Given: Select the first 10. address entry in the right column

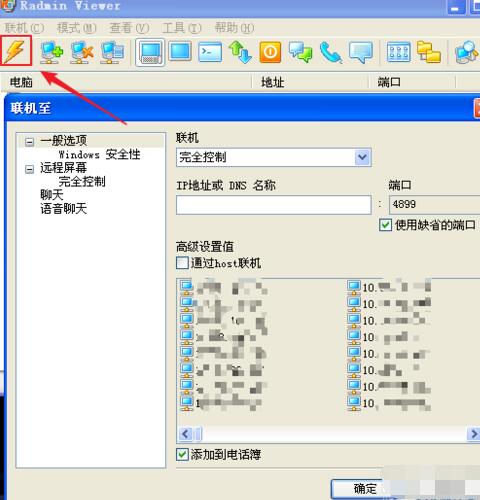Looking at the screenshot, I should 389,287.
